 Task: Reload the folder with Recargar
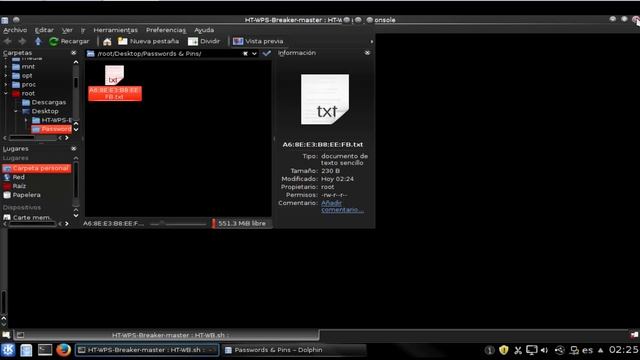[69, 41]
